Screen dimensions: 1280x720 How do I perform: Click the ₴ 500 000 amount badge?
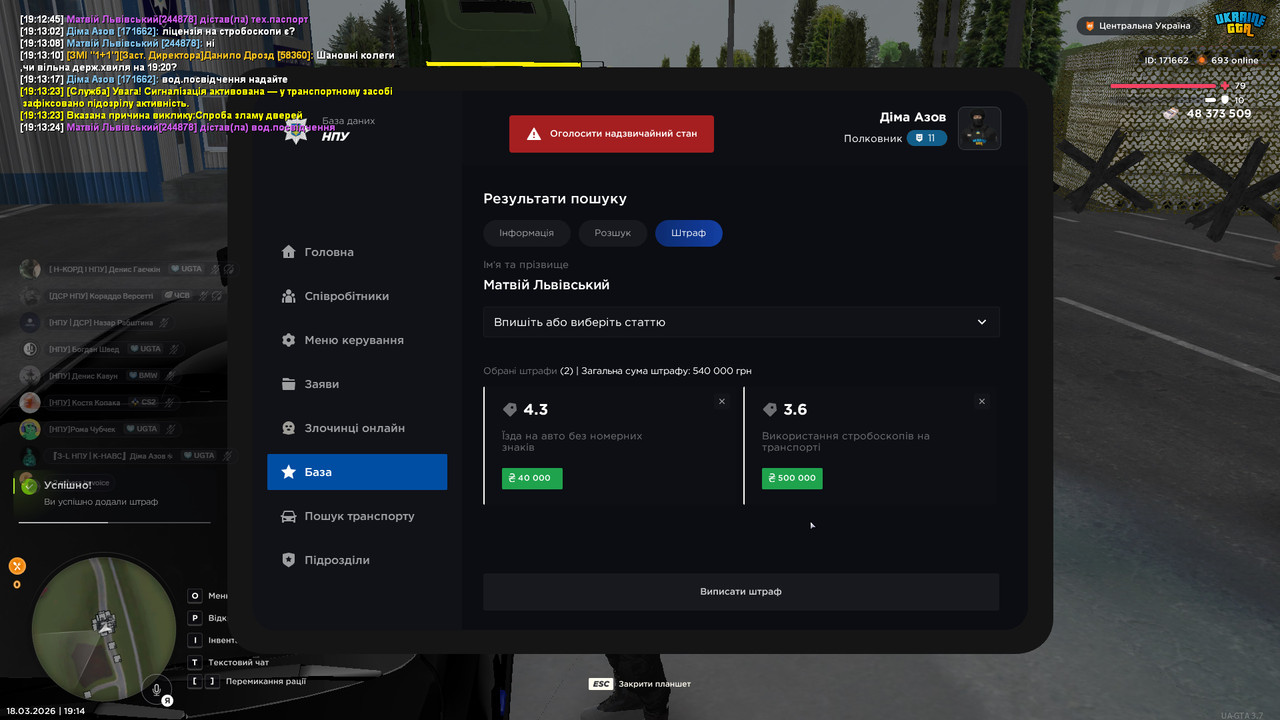coord(792,478)
